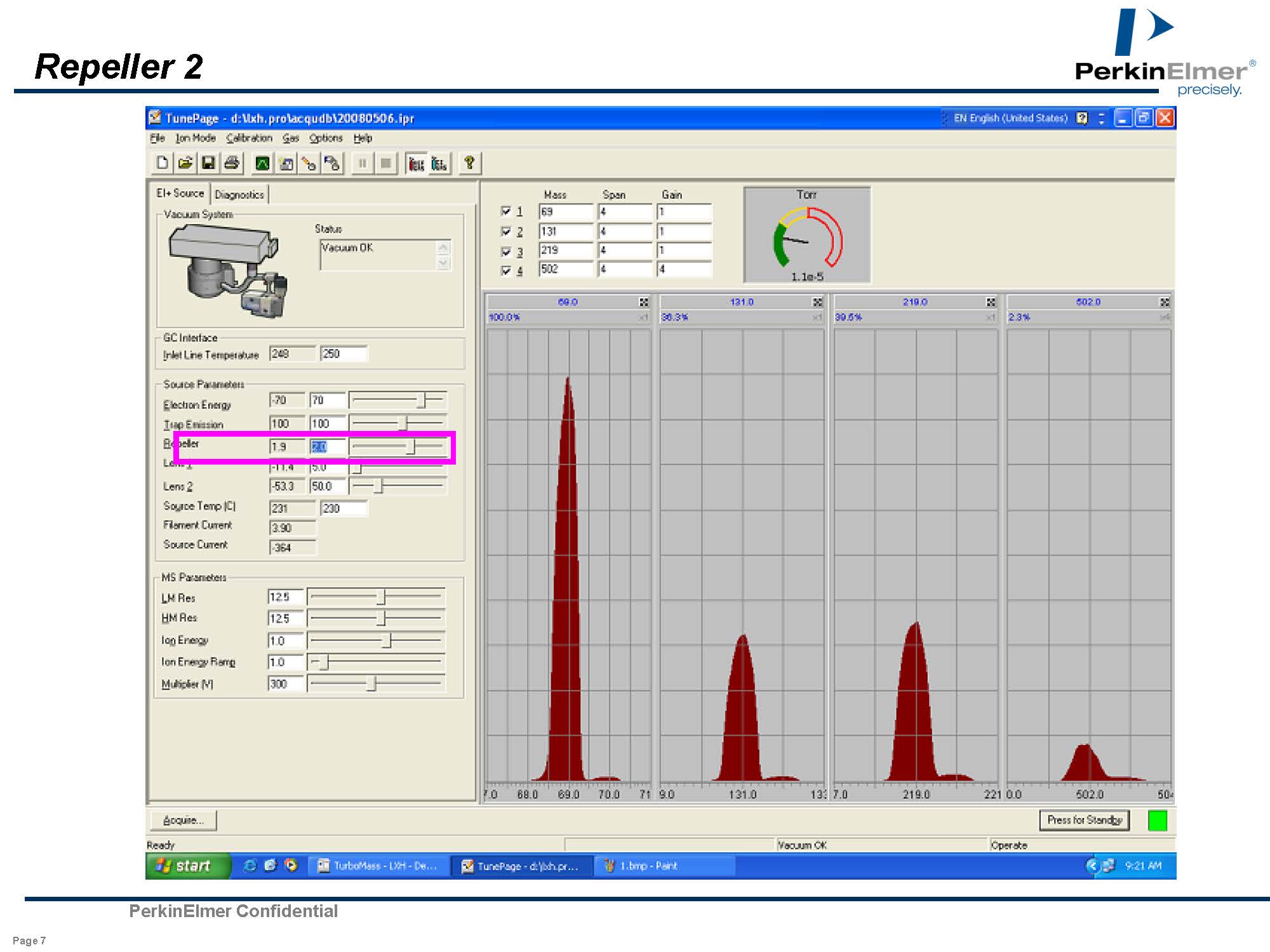
Task: Launch Internet Explorer from quick launch
Action: [x=250, y=866]
